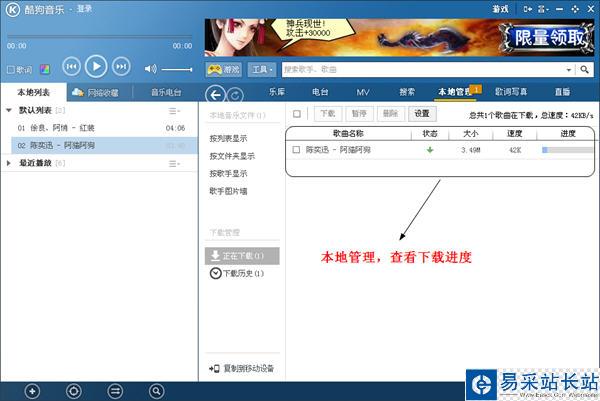Screen dimensions: 600x401
Task: Check the select-all downloads checkbox
Action: pos(297,114)
